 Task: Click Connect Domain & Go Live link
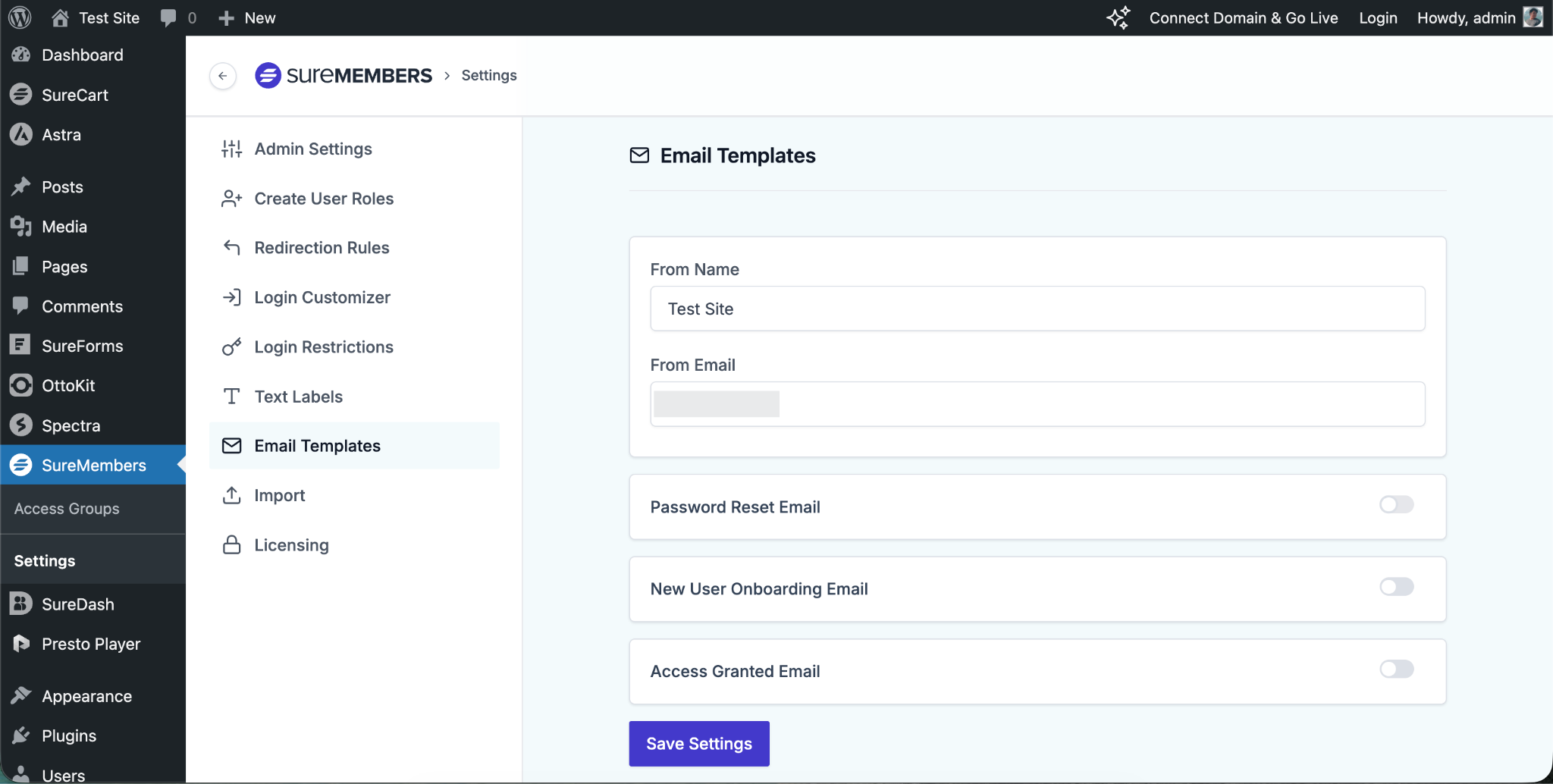click(x=1243, y=17)
